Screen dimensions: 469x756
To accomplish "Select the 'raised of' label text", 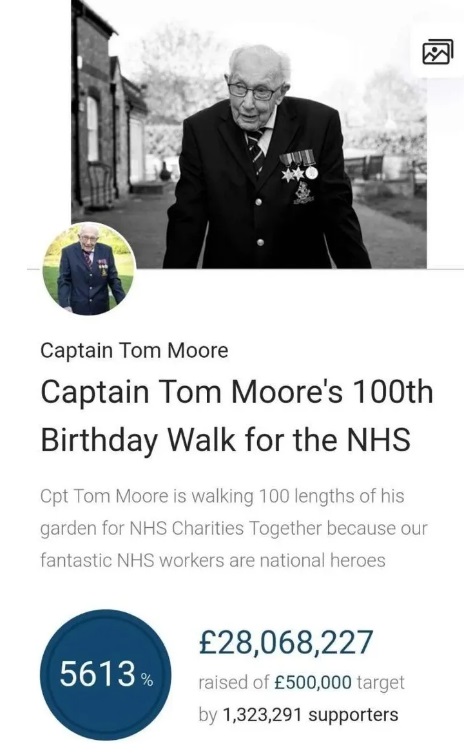I will click(x=234, y=683).
